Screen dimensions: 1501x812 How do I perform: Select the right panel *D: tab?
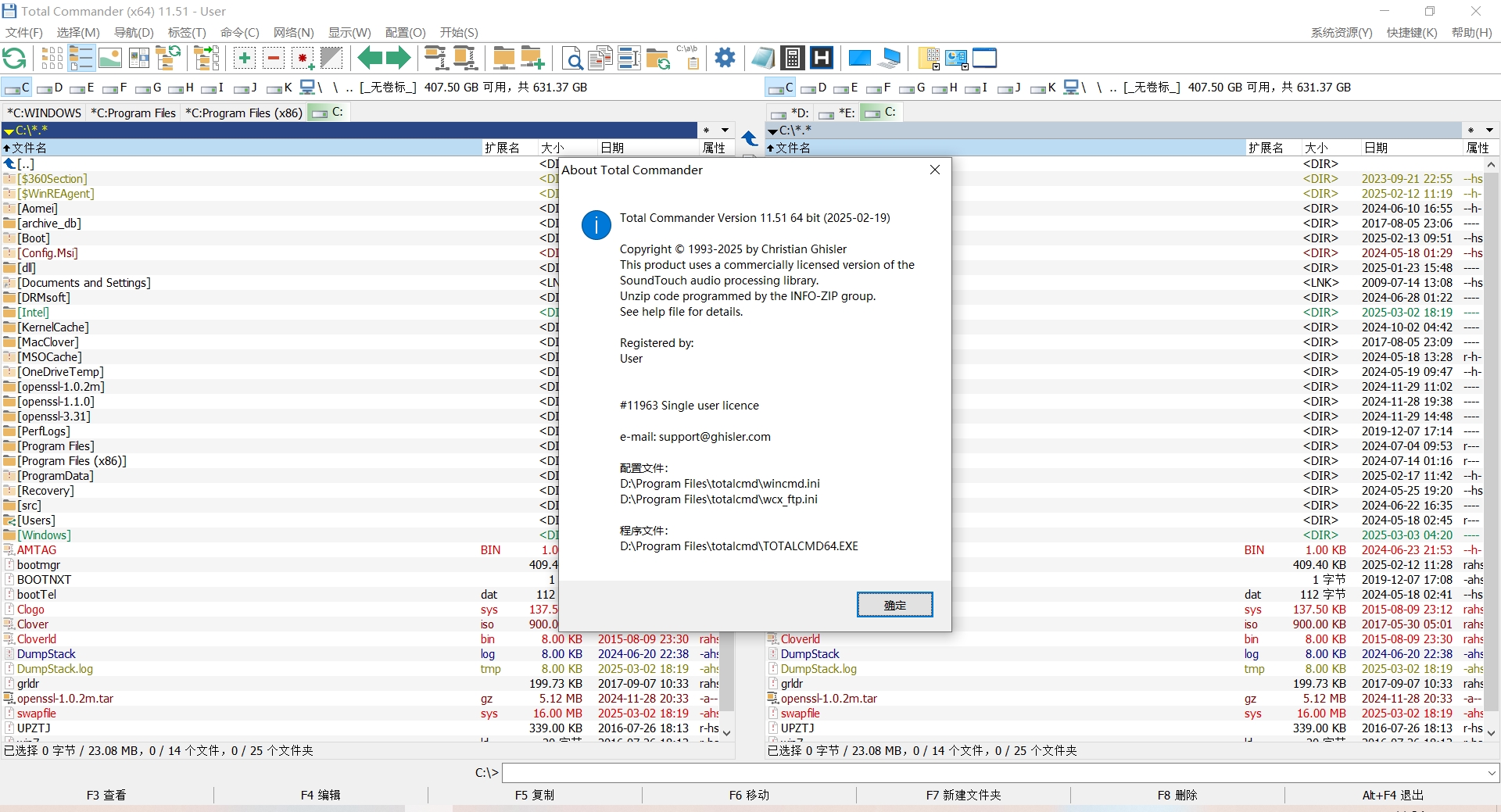[x=790, y=113]
